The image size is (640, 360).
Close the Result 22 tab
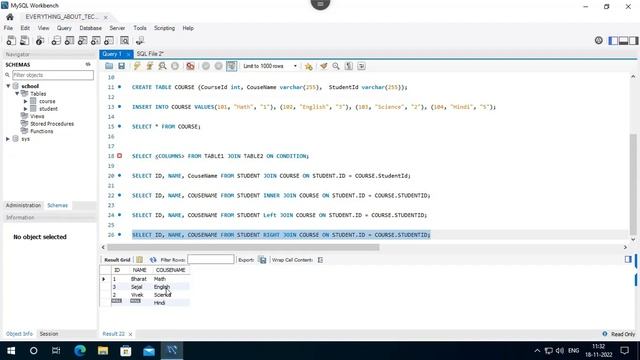[130, 334]
